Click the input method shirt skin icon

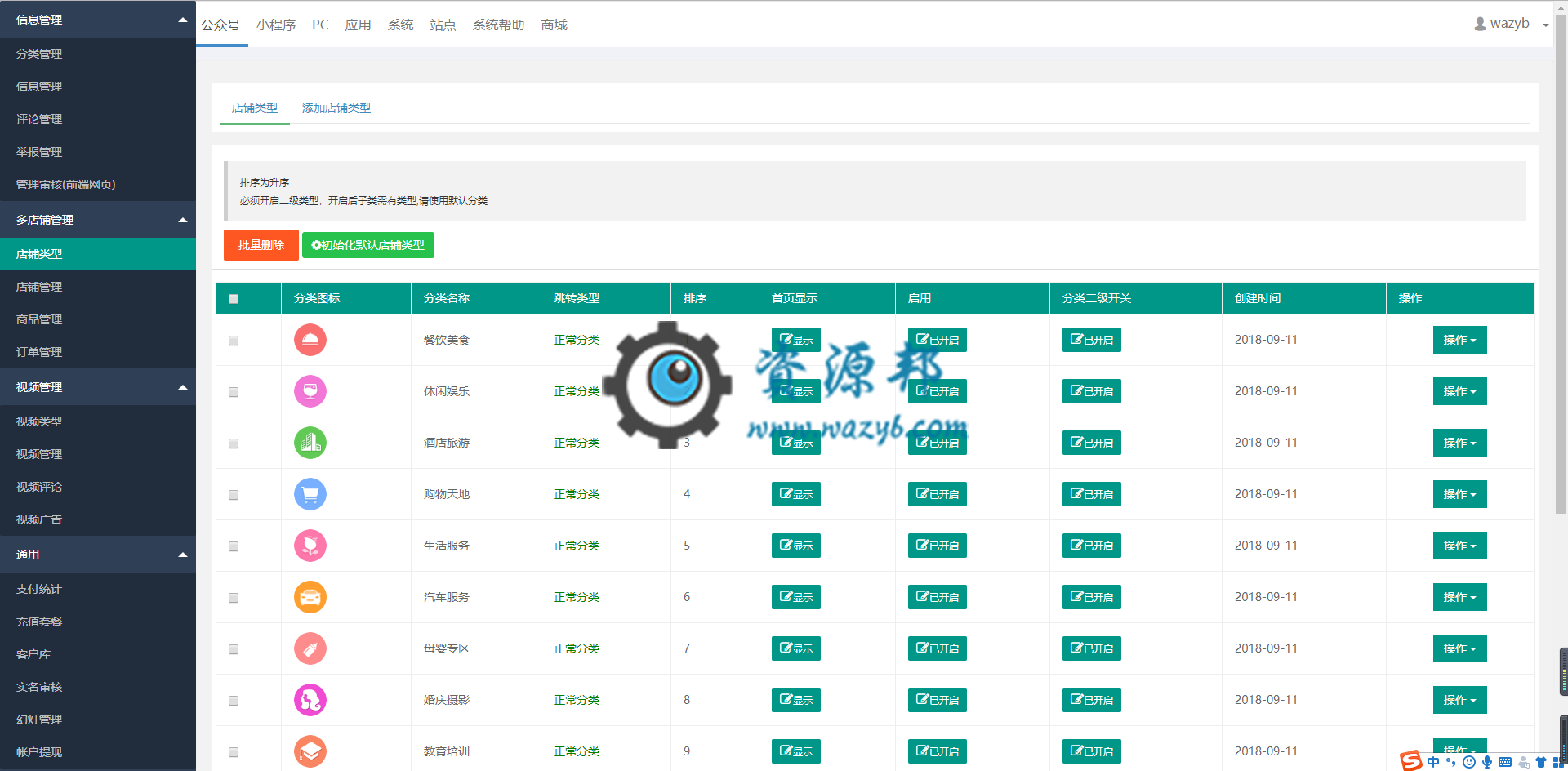[x=1541, y=762]
